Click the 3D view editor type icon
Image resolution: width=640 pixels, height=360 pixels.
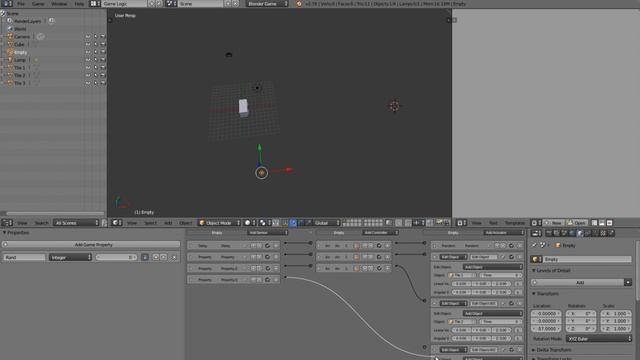pyautogui.click(x=117, y=223)
